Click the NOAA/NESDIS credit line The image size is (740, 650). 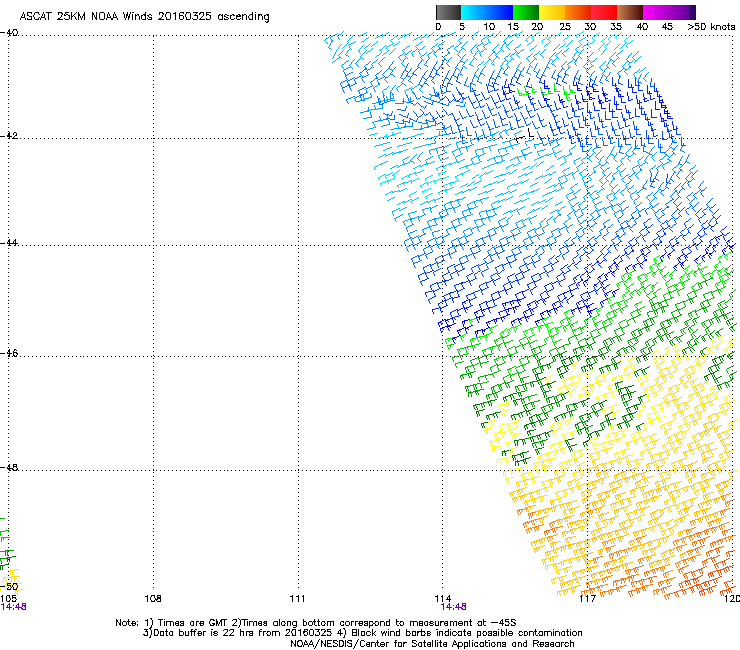click(x=432, y=644)
